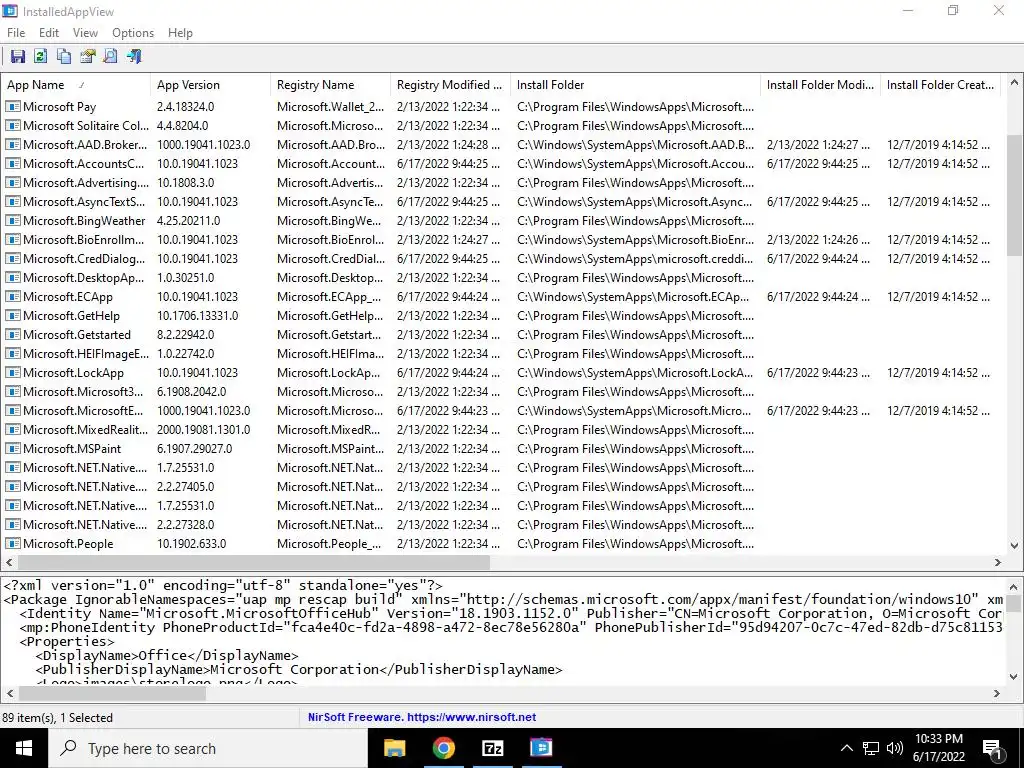The height and width of the screenshot is (768, 1024).
Task: Click the icon beside Microsoft.GetHelp row
Action: (13, 315)
